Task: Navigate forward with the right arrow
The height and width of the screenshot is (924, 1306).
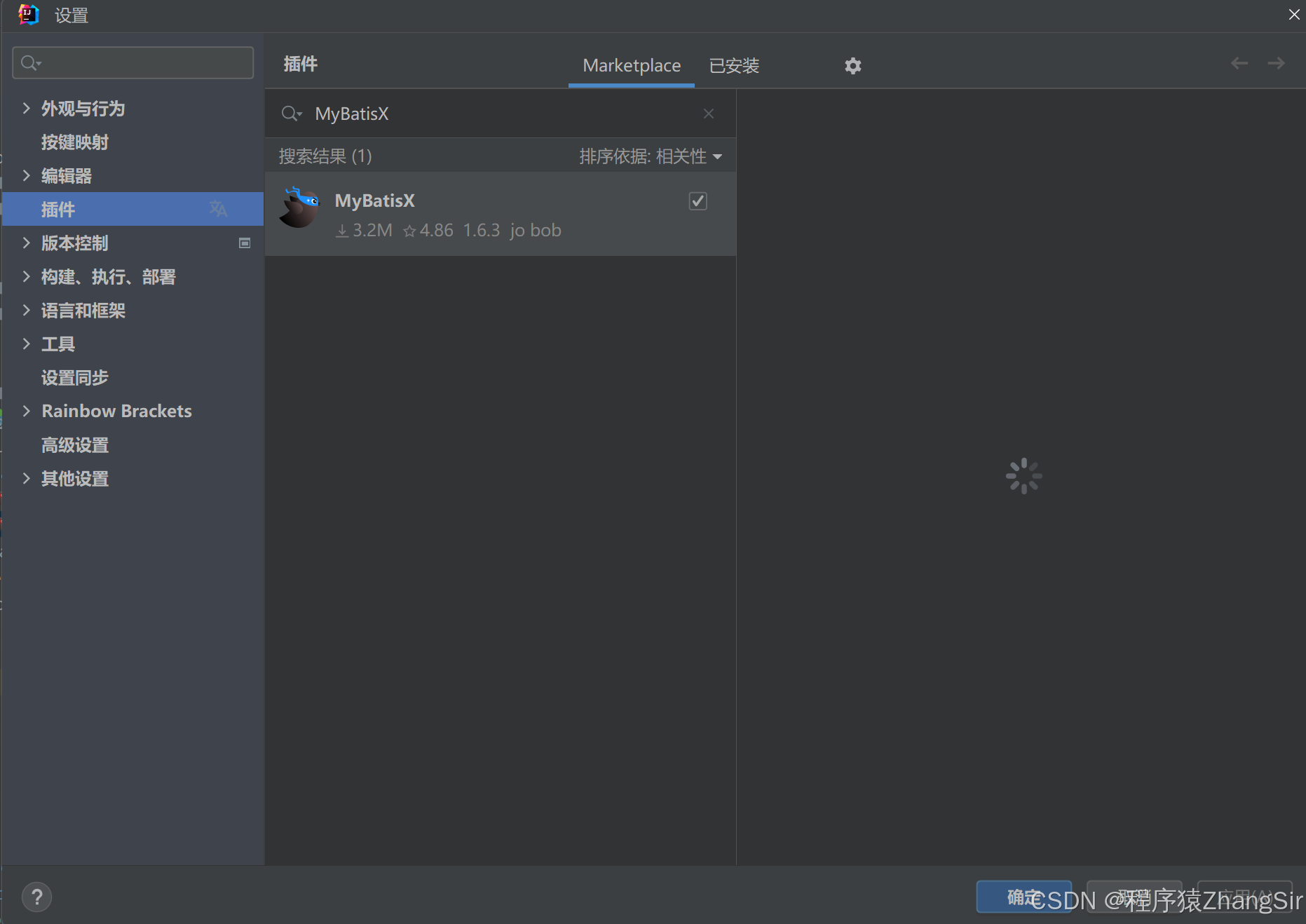Action: (1276, 63)
